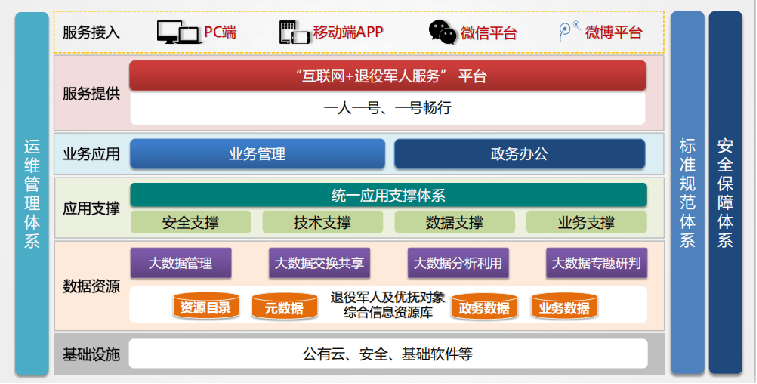Click the 基础设施 layer label
This screenshot has height=384, width=757.
point(91,354)
